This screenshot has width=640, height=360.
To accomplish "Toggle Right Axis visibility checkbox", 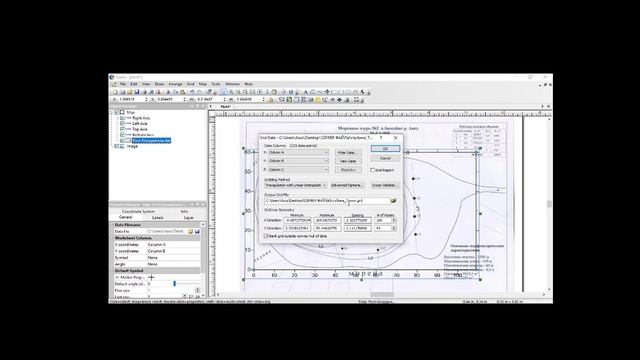I will tap(122, 118).
